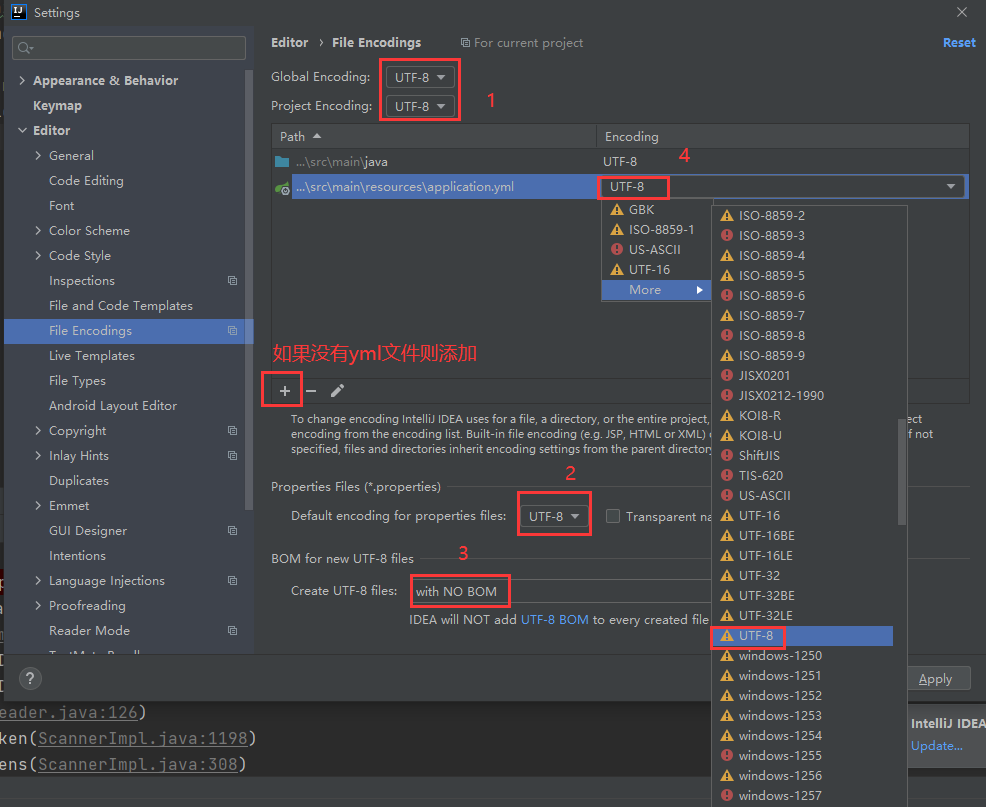The height and width of the screenshot is (807, 986).
Task: Click the folder icon beside the java path
Action: 281,161
